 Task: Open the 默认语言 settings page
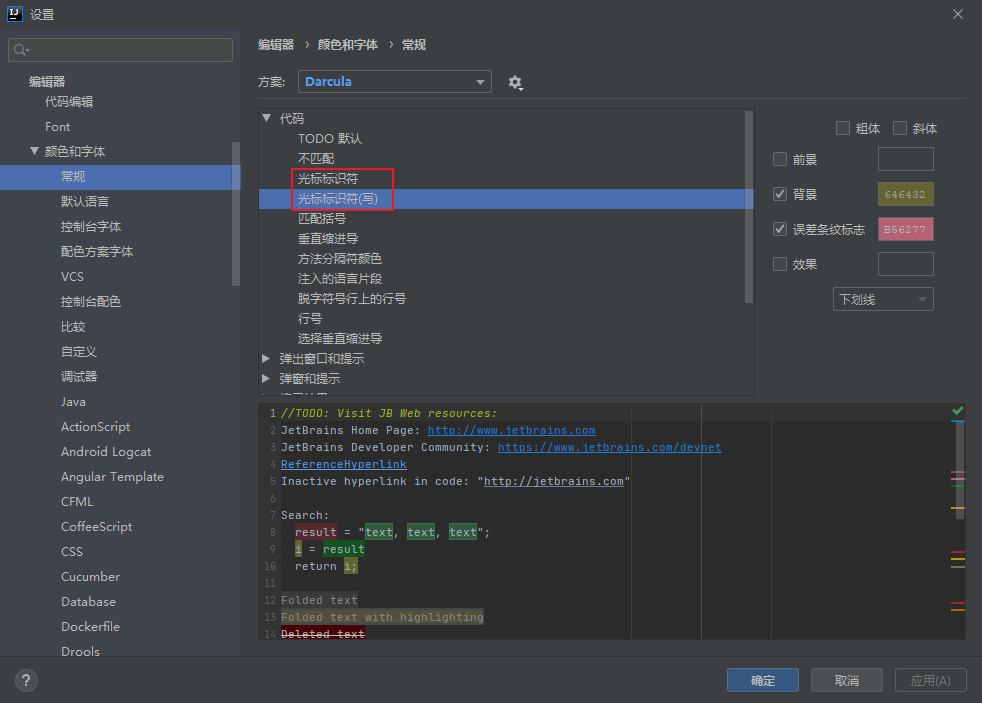[x=85, y=201]
